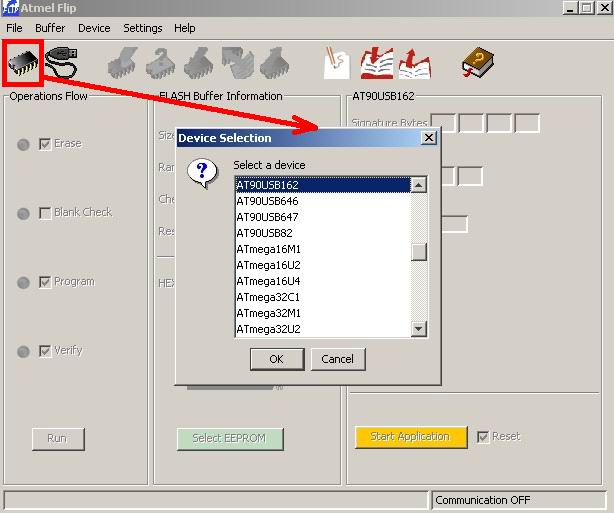614x513 pixels.
Task: Click the Select EEPROM button
Action: (230, 439)
